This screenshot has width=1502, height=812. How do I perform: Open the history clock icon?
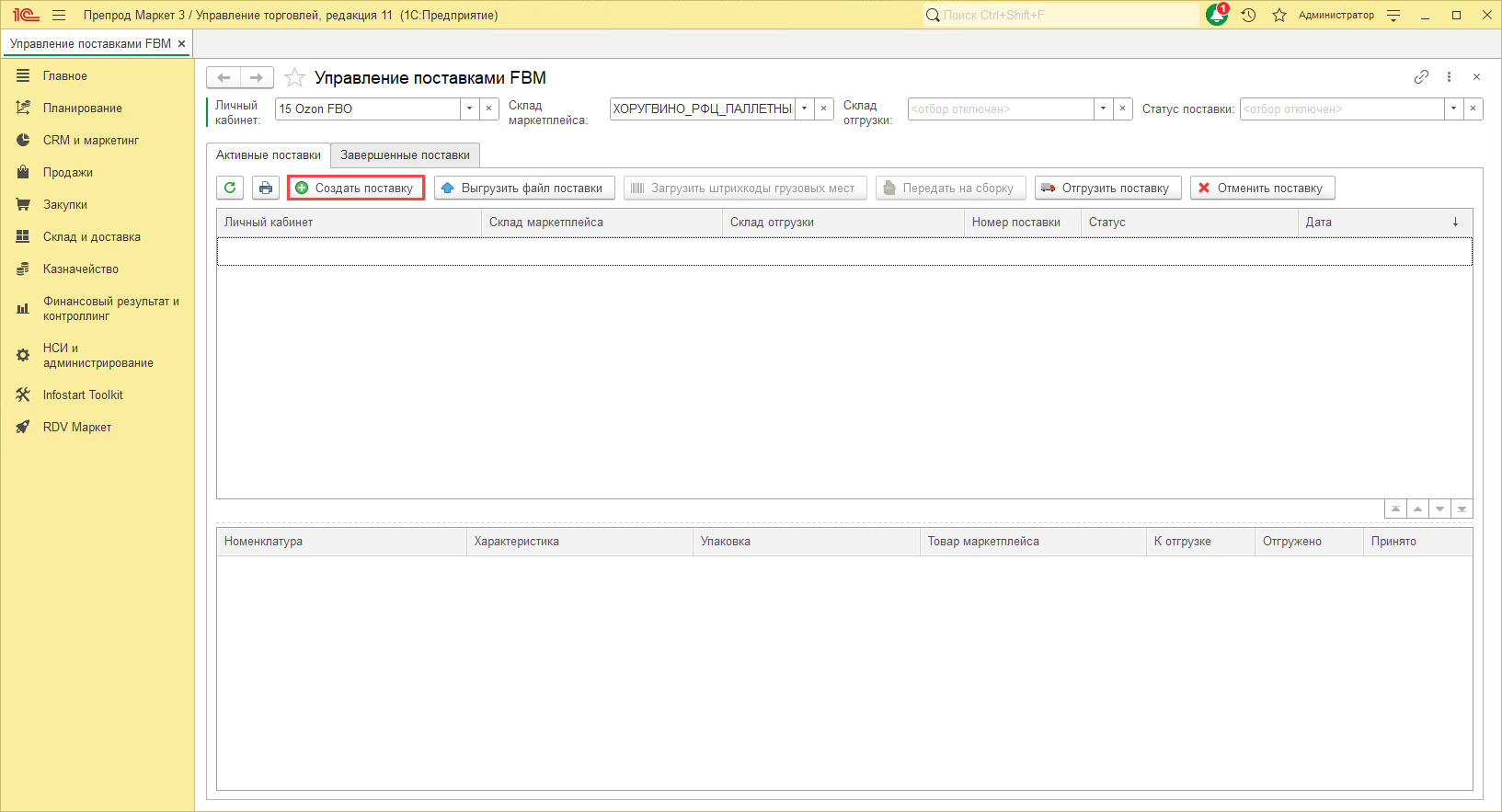pos(1248,15)
